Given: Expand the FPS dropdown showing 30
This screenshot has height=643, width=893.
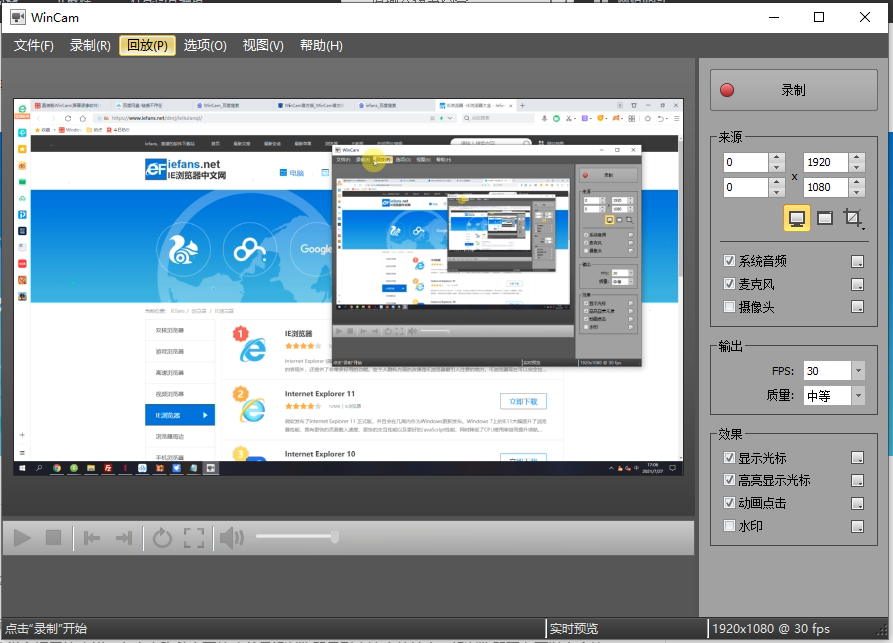Looking at the screenshot, I should click(858, 371).
